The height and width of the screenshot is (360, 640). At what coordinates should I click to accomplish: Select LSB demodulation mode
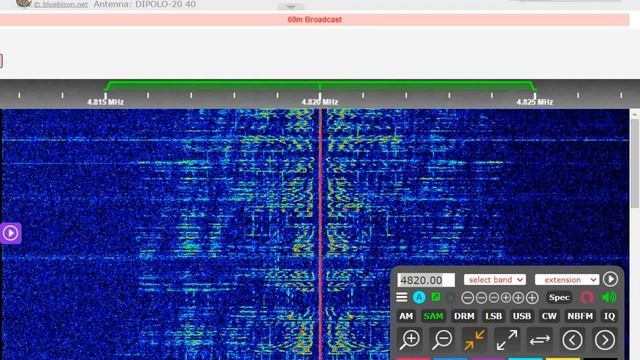click(493, 316)
